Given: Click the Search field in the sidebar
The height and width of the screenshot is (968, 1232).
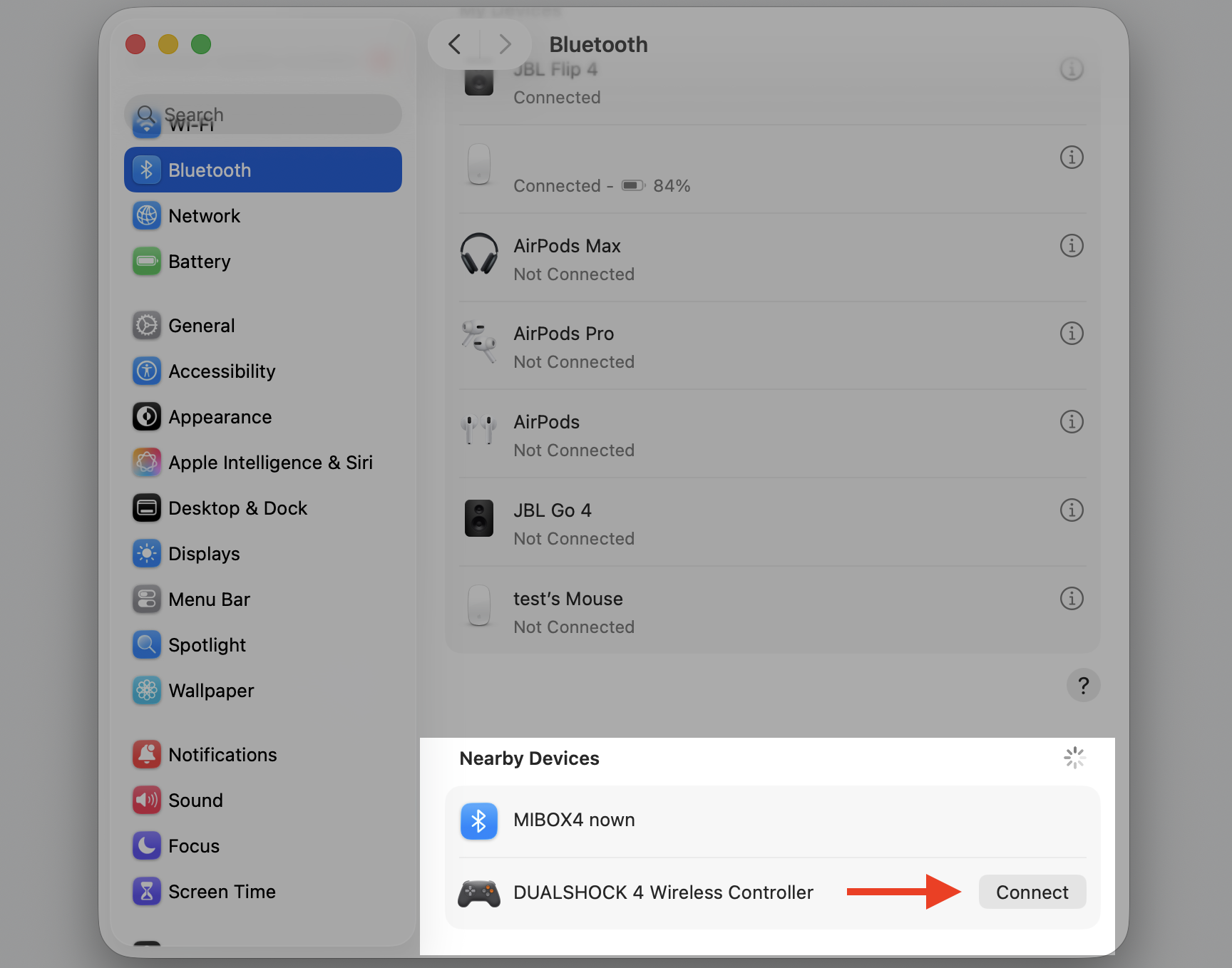Looking at the screenshot, I should tap(263, 114).
